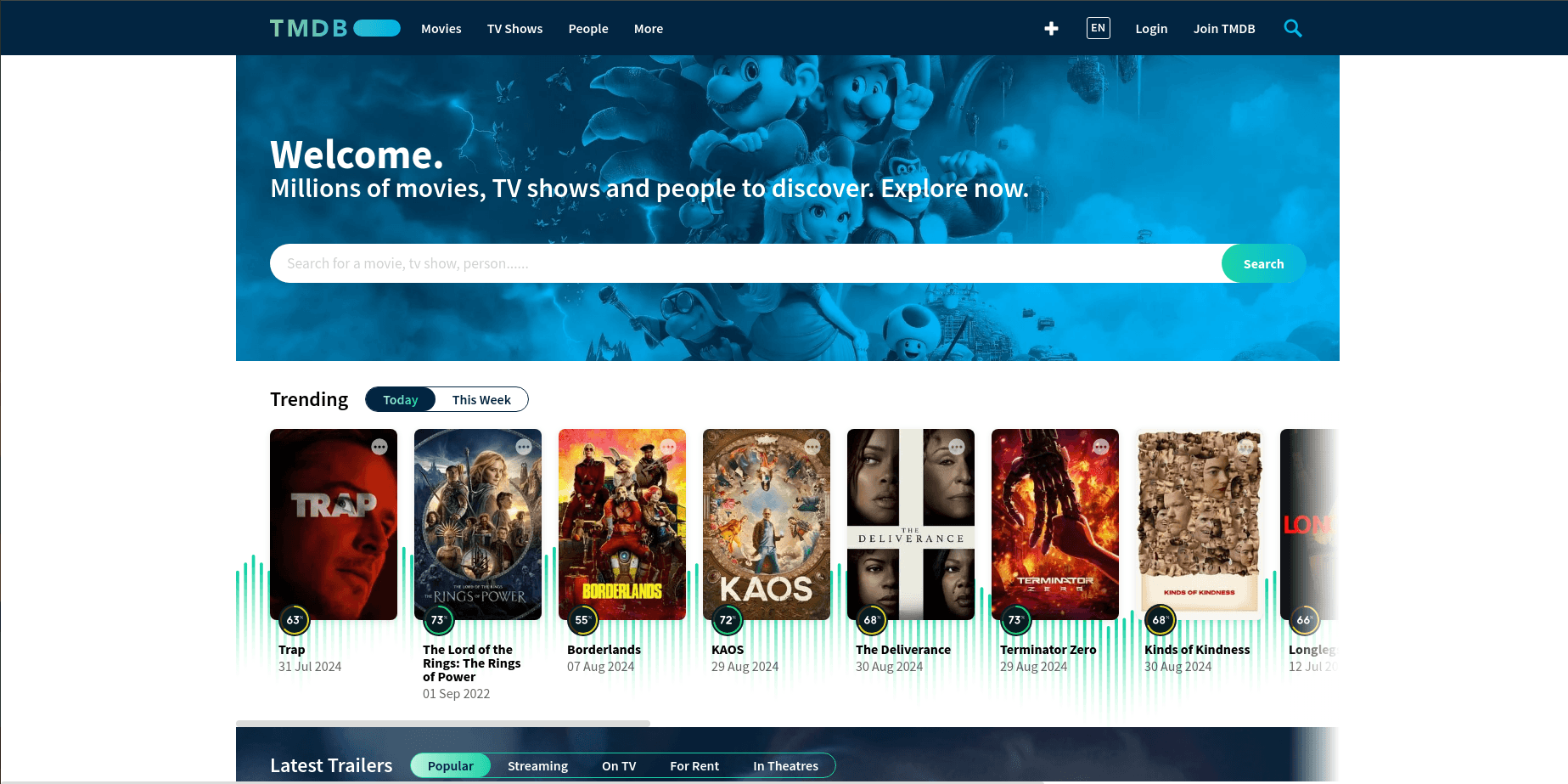Click The Deliverance's 68 score badge
This screenshot has height=784, width=1568.
tap(871, 620)
